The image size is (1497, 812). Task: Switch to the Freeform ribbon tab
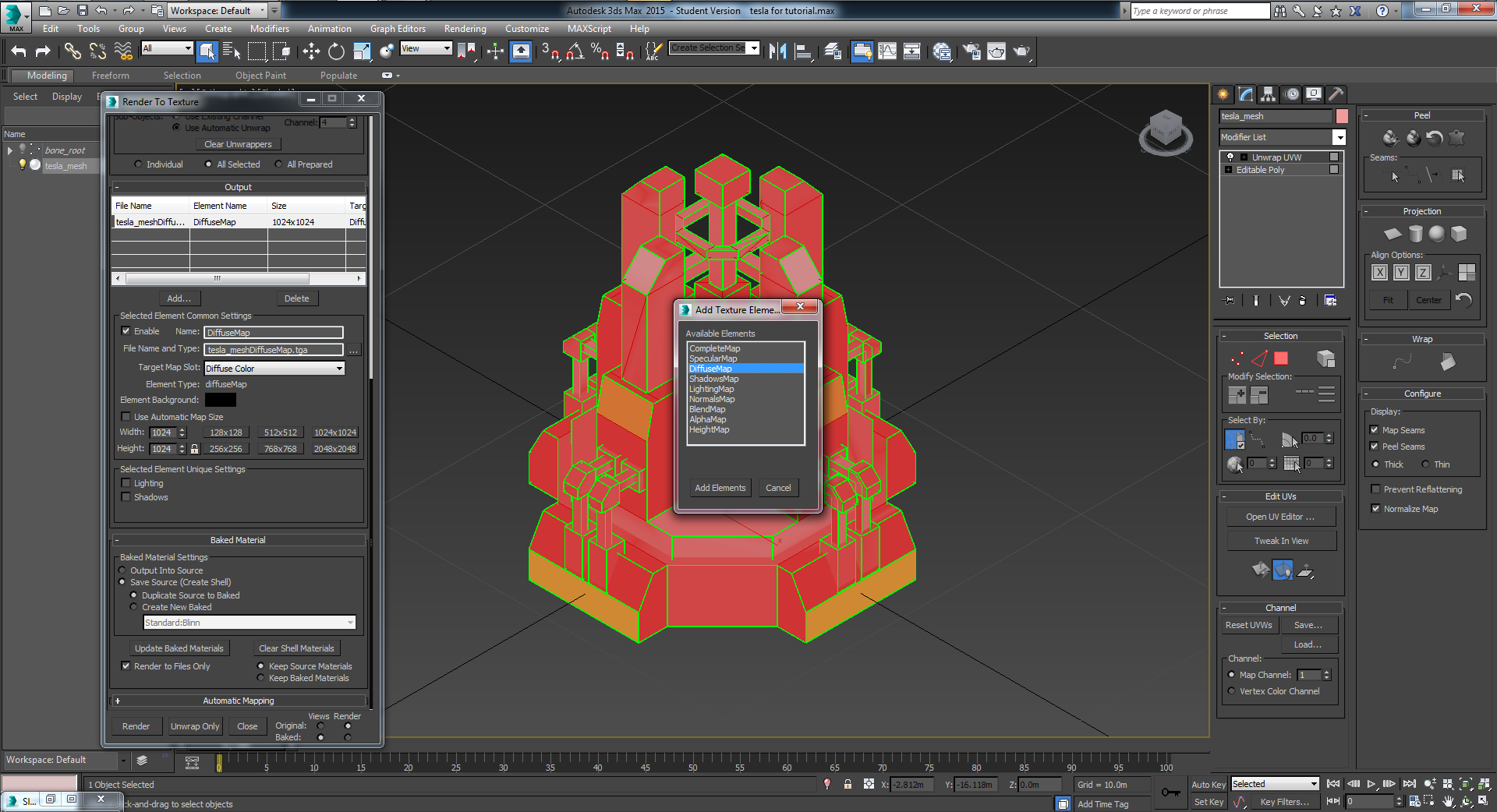point(111,76)
